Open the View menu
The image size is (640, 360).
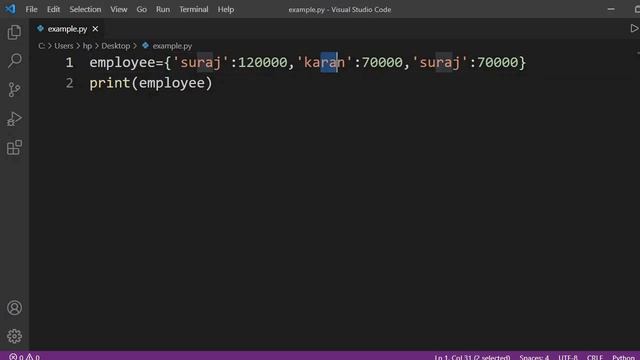point(119,9)
